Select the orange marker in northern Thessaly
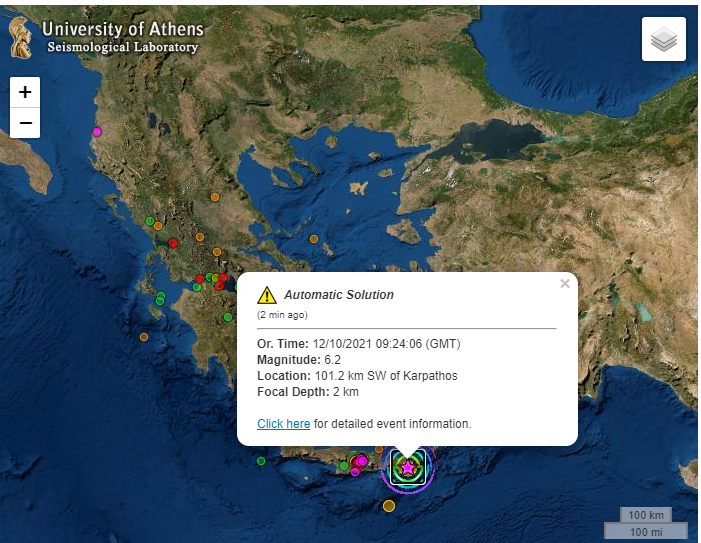Screen dimensions: 701x543 [215, 197]
